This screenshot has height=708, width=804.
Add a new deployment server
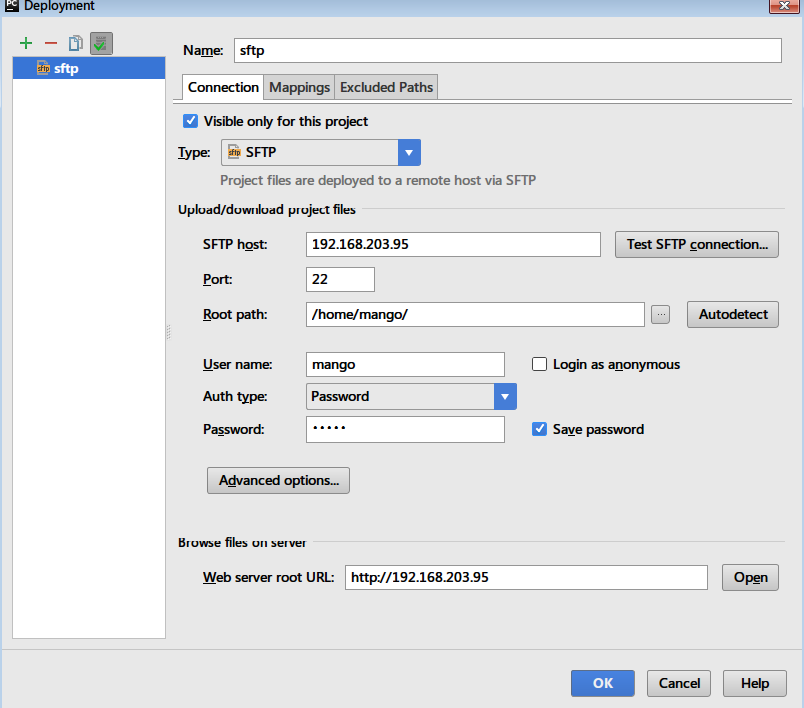[x=26, y=43]
